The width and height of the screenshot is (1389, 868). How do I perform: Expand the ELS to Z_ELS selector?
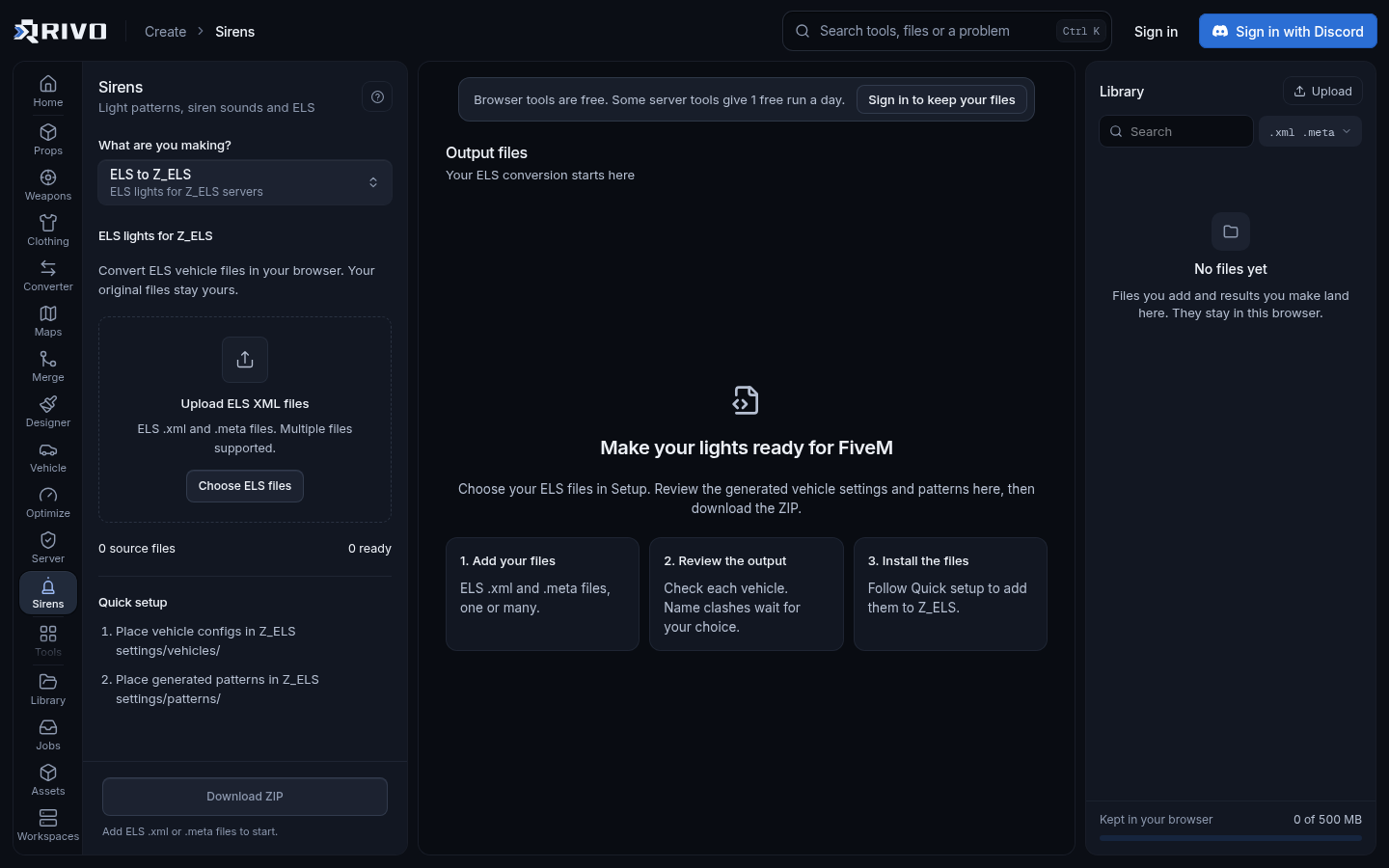(245, 182)
